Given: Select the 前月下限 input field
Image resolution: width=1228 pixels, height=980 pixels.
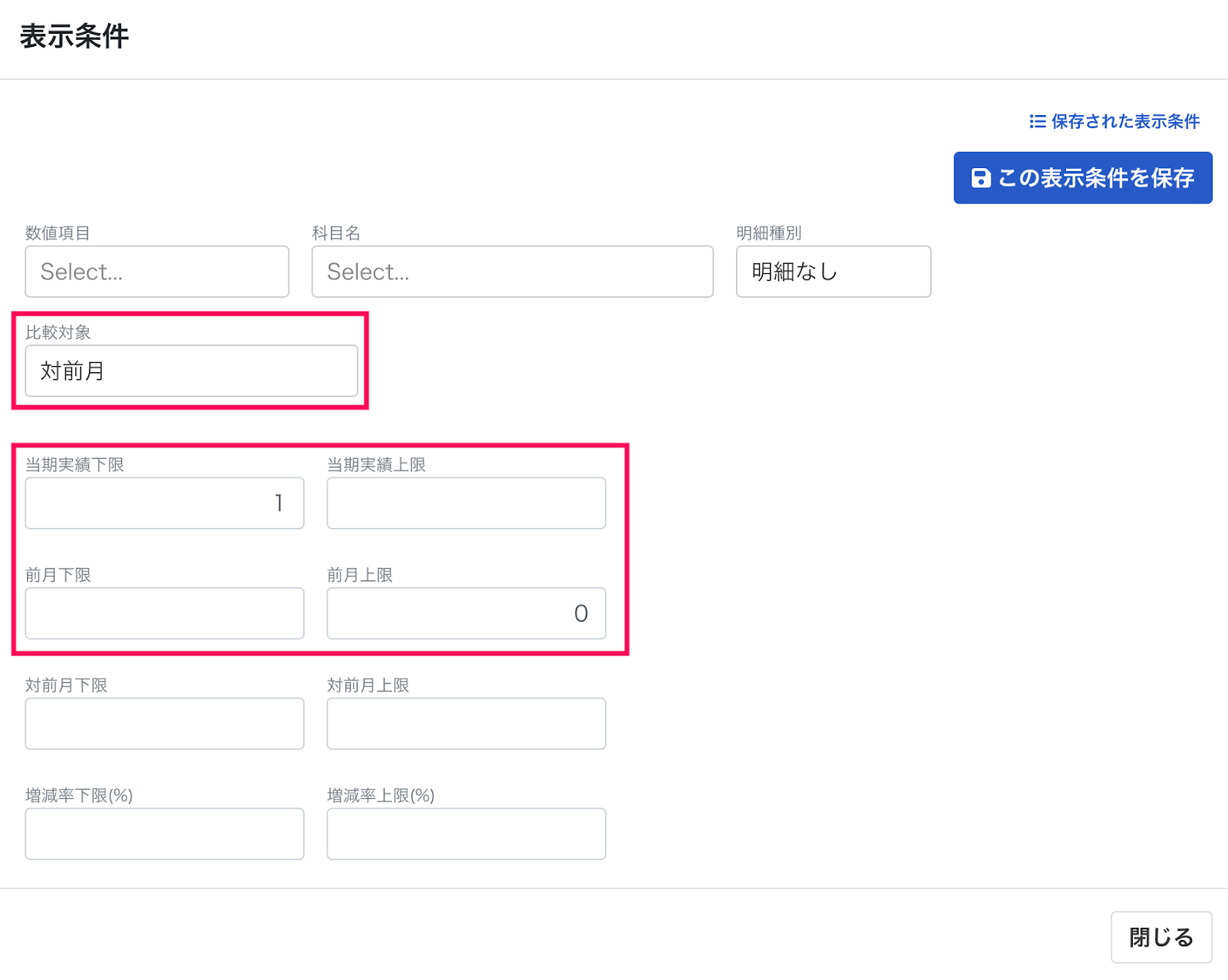Looking at the screenshot, I should pos(164,613).
